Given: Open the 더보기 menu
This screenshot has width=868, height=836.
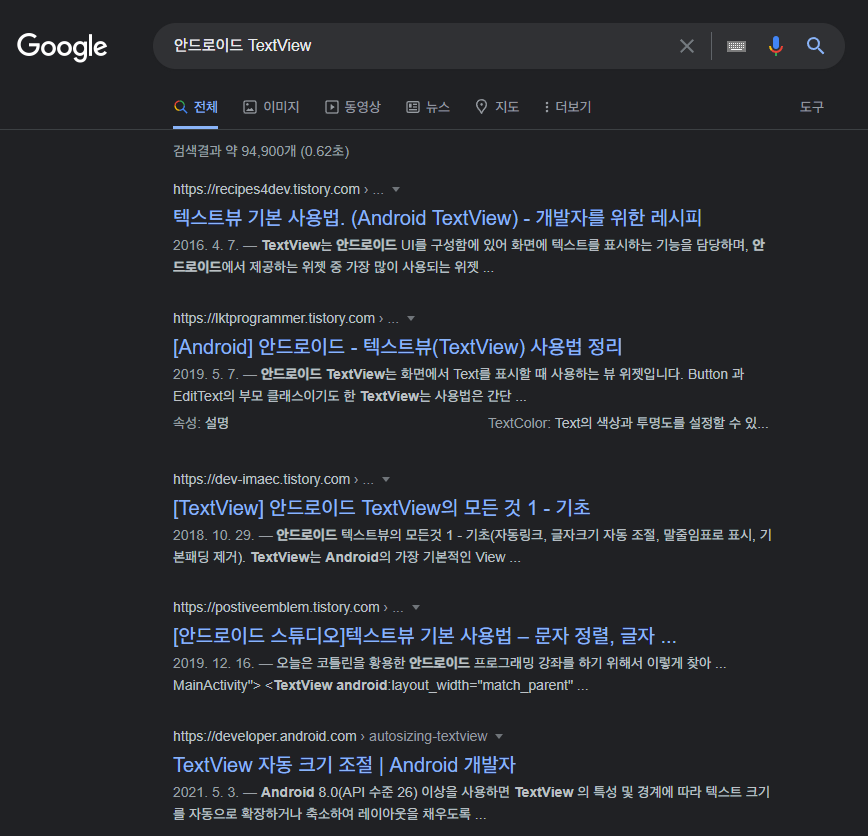Looking at the screenshot, I should click(x=568, y=107).
